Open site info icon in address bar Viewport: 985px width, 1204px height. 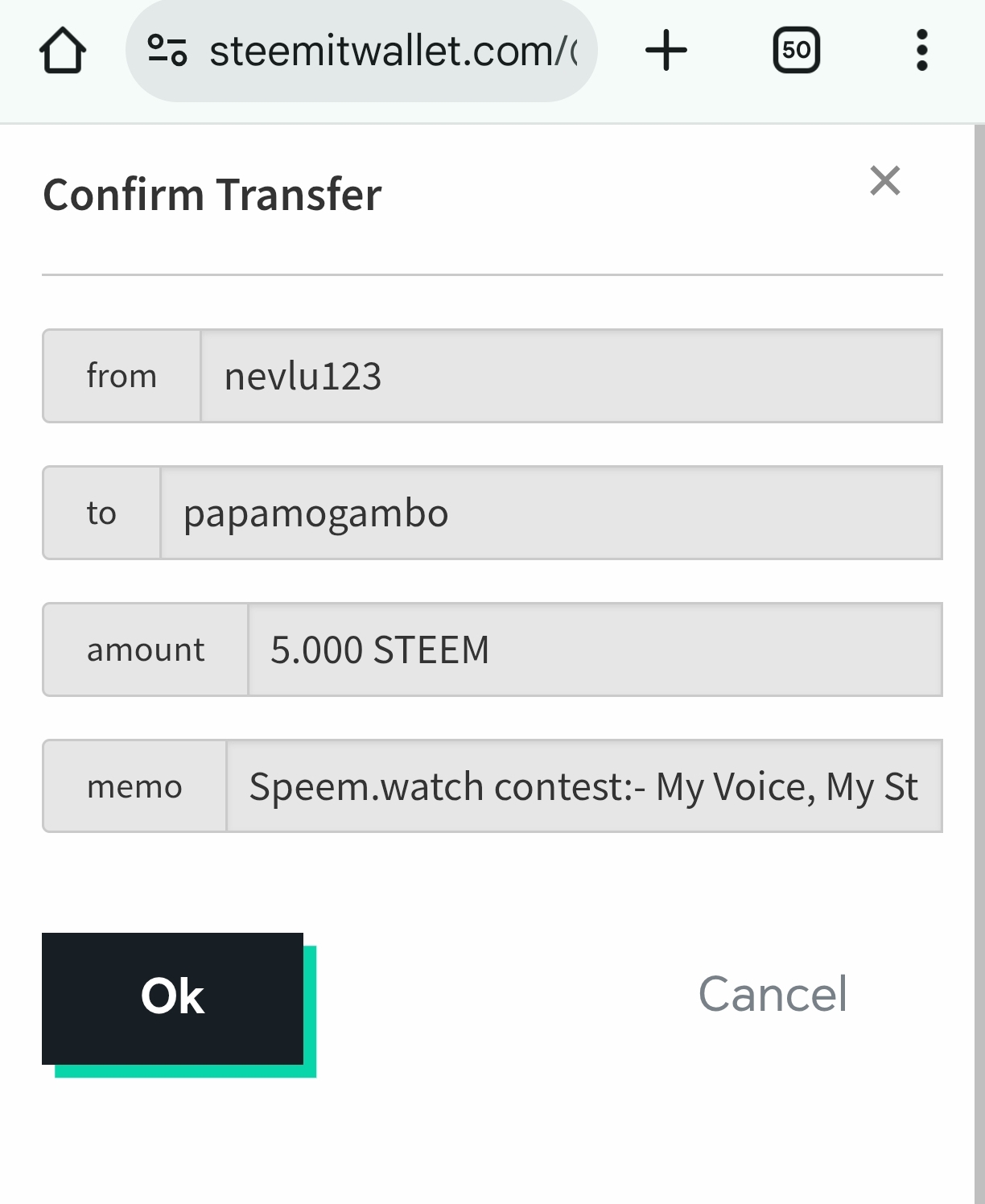point(167,51)
